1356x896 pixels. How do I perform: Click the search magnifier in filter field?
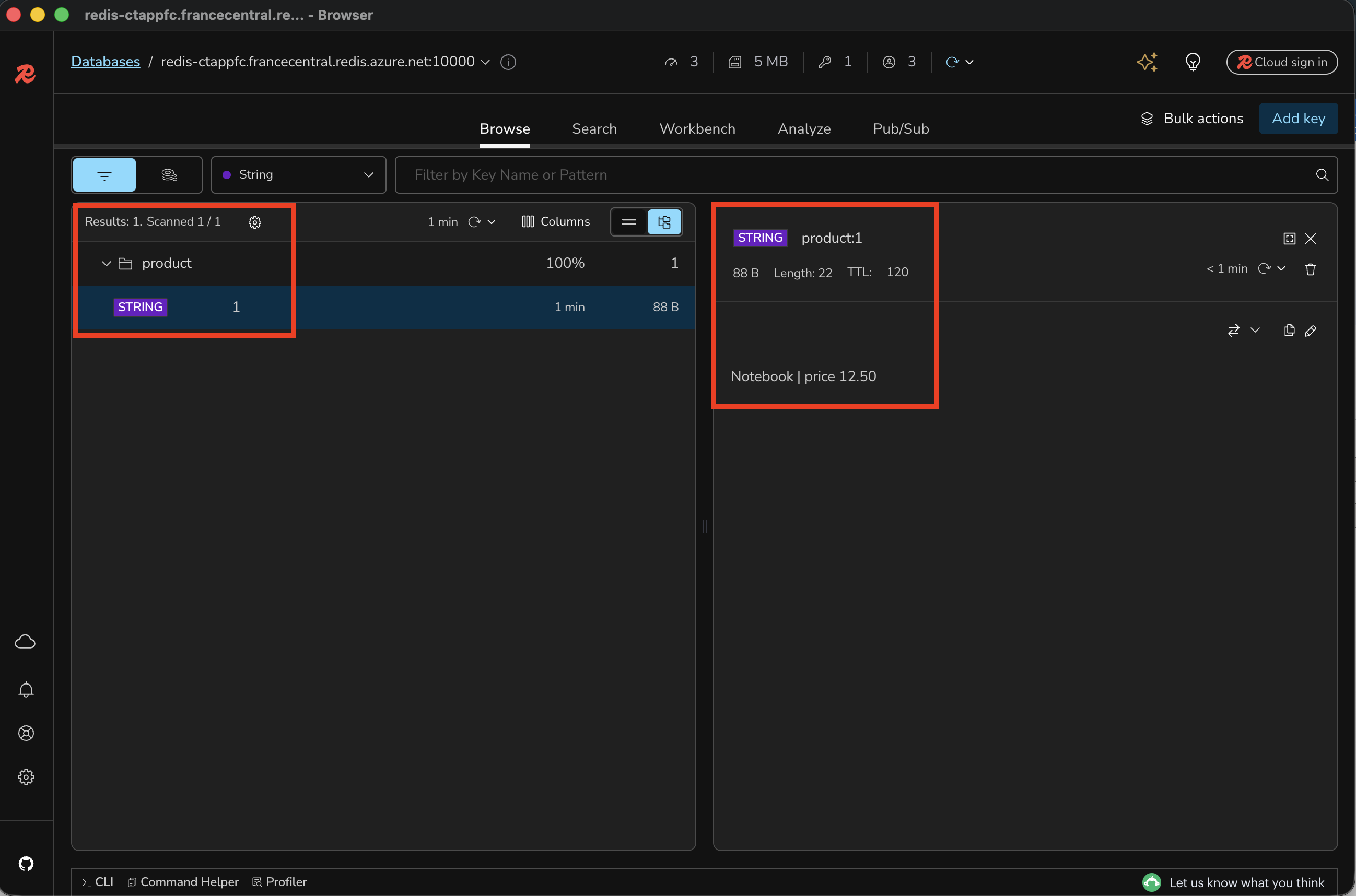point(1322,175)
